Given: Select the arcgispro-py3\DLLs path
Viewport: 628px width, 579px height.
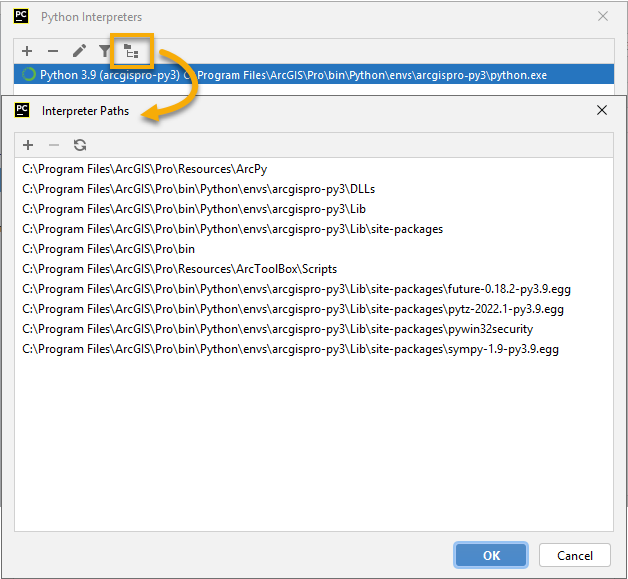Looking at the screenshot, I should coord(198,189).
